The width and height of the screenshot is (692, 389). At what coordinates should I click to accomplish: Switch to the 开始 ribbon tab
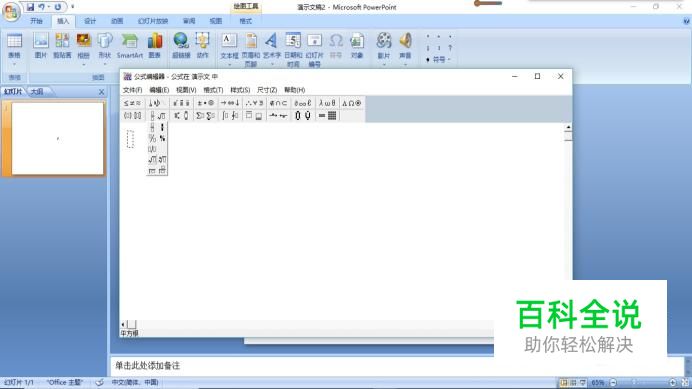[x=36, y=21]
